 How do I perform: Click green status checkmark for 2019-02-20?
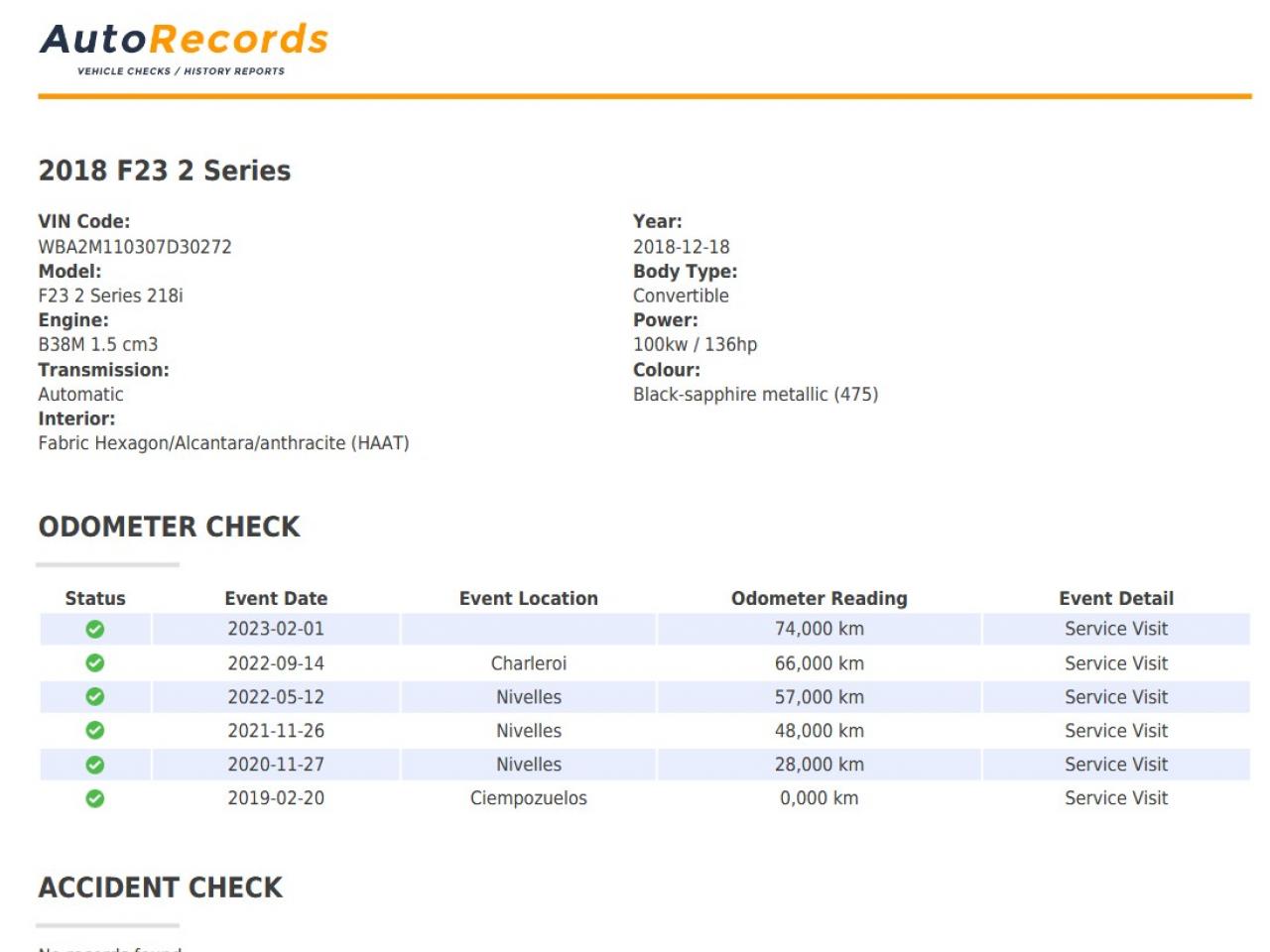[x=95, y=798]
